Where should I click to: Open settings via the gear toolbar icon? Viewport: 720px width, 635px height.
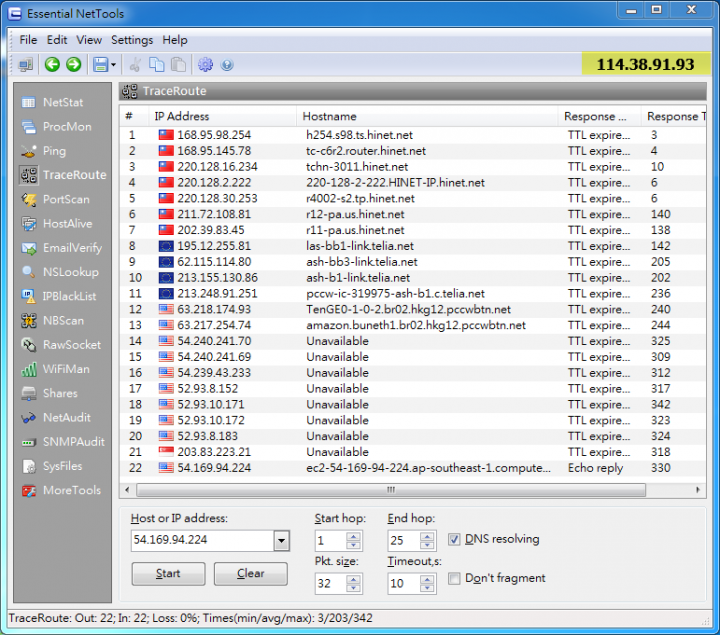[x=205, y=65]
